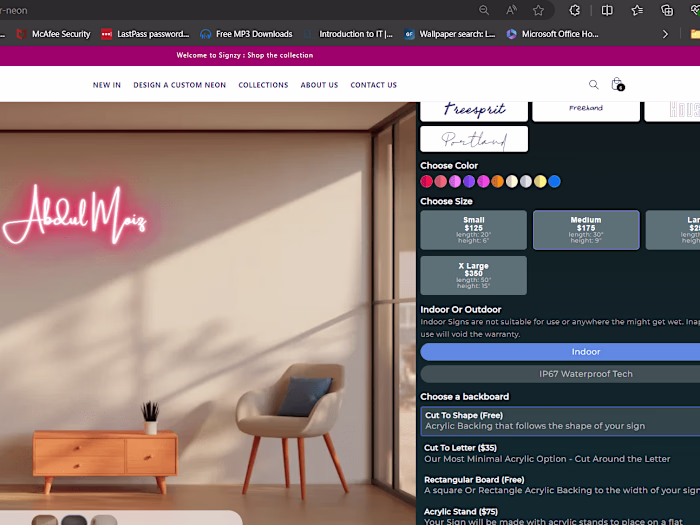The height and width of the screenshot is (525, 700).
Task: Open the Collections icon in browser toolbar
Action: coord(667,10)
